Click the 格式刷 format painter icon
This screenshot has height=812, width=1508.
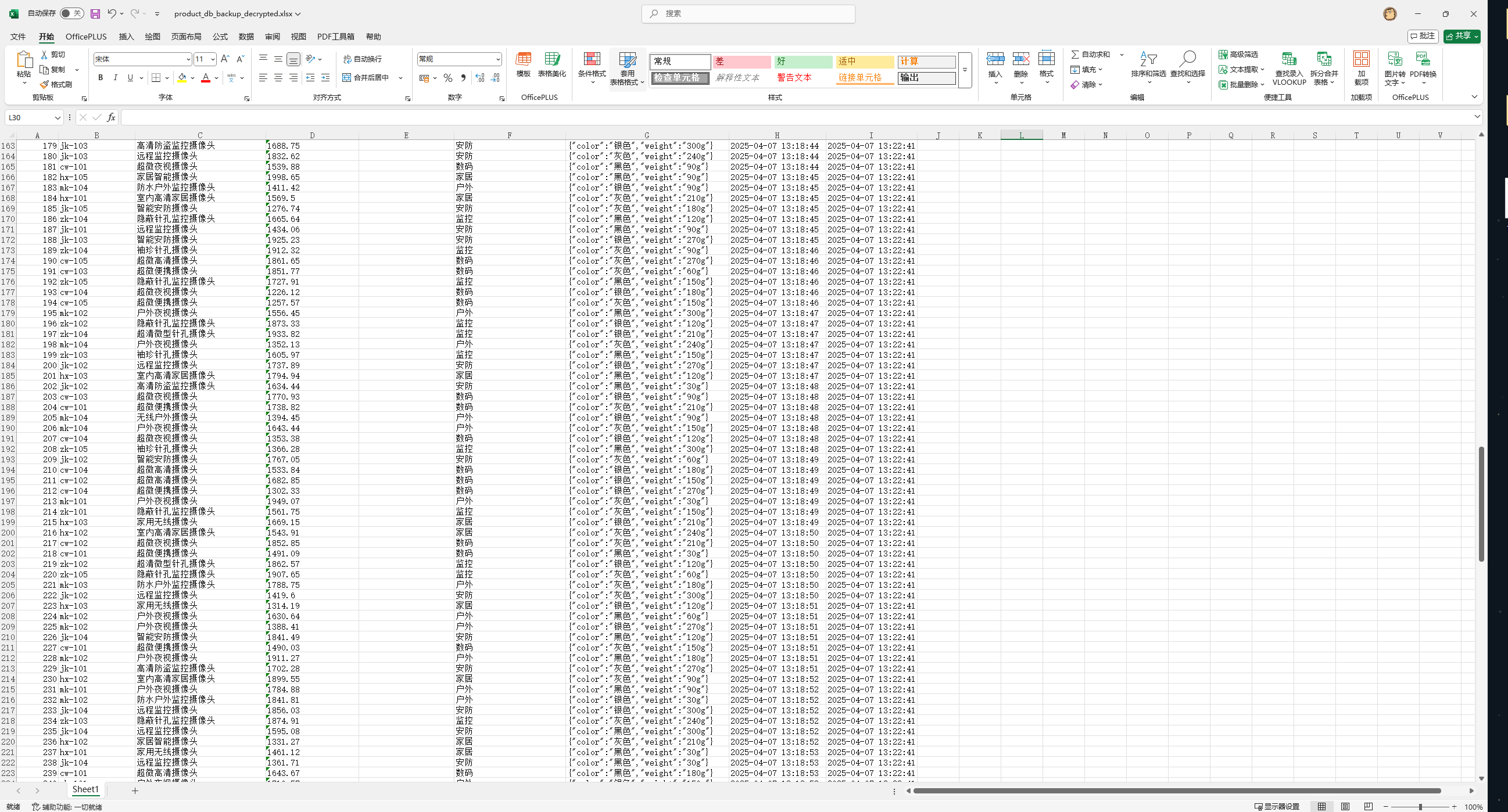tap(45, 85)
